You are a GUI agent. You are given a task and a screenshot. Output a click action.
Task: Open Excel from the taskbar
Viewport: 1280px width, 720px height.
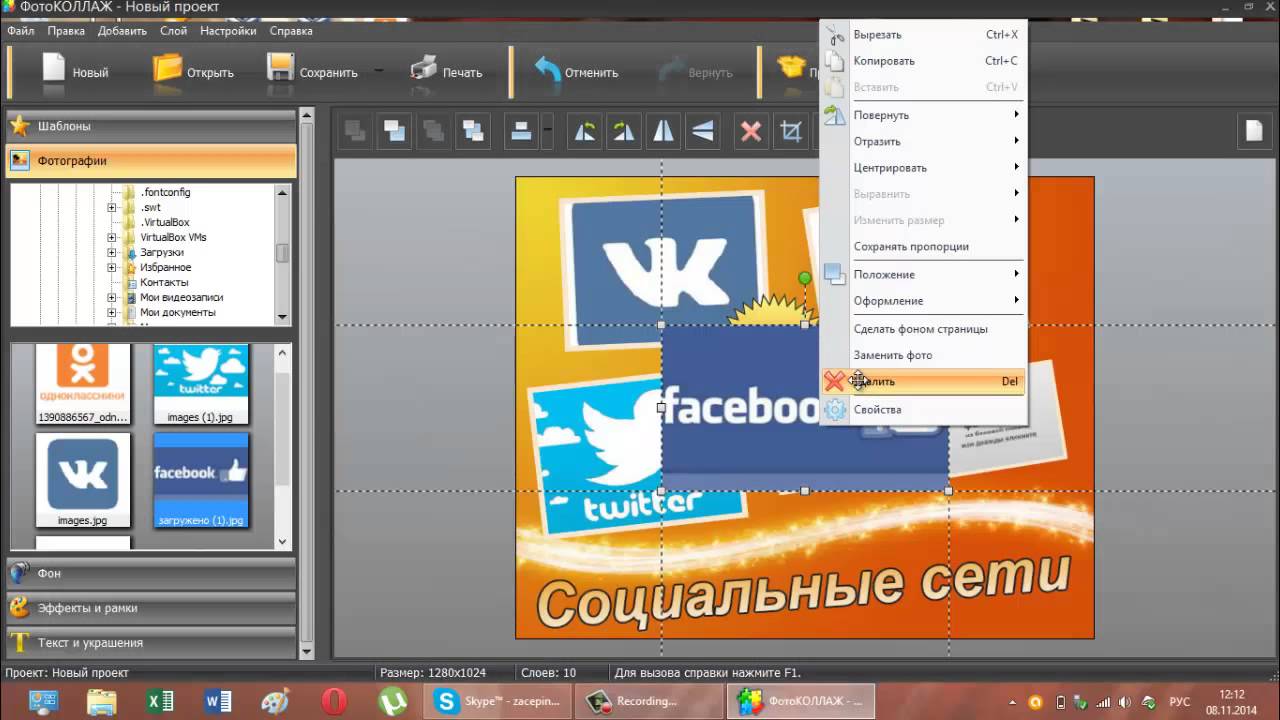coord(160,701)
